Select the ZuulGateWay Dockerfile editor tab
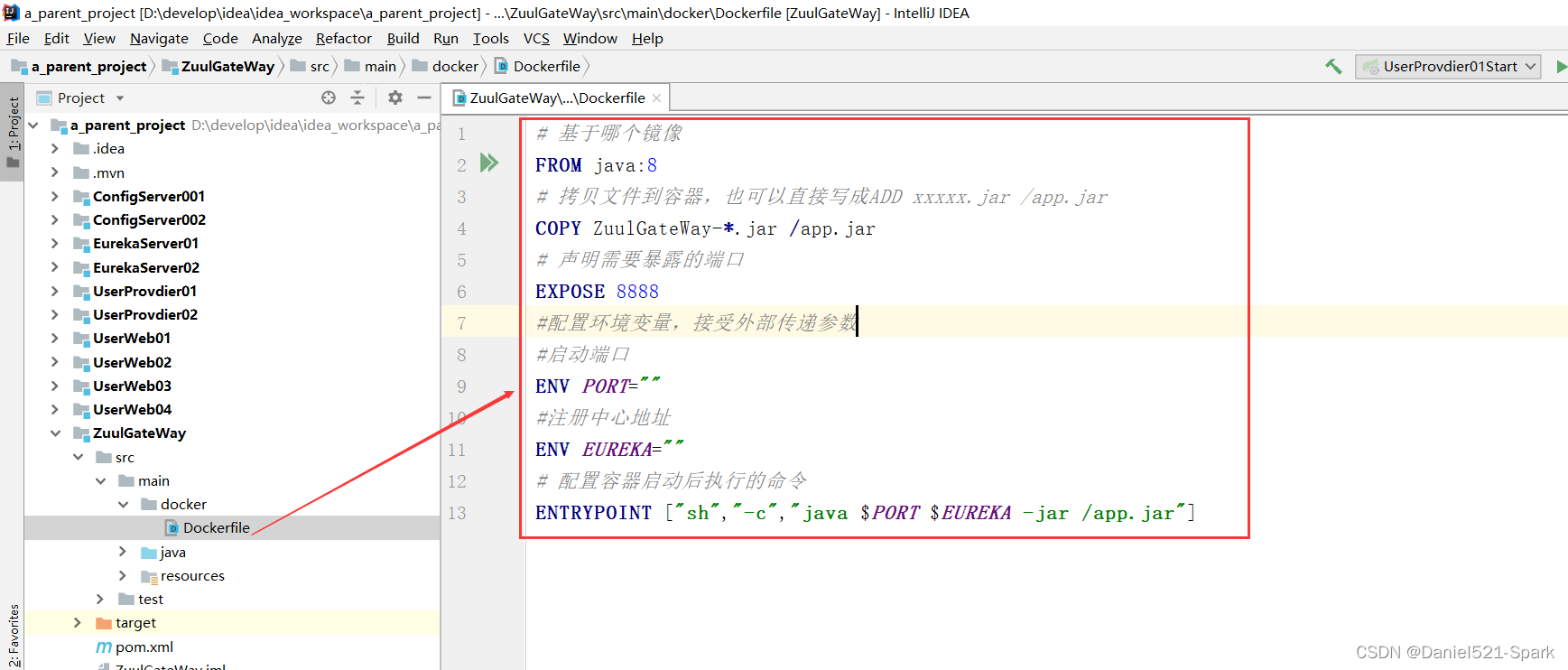 557,98
